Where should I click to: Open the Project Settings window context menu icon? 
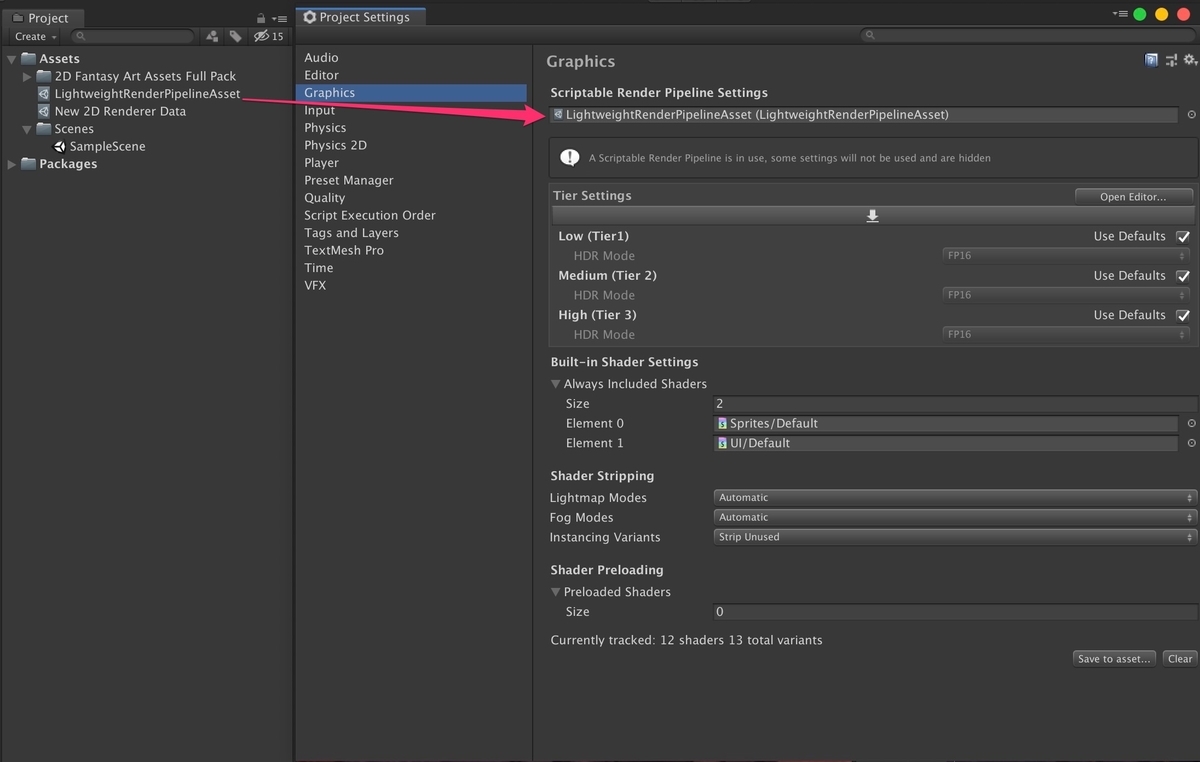(x=1121, y=14)
